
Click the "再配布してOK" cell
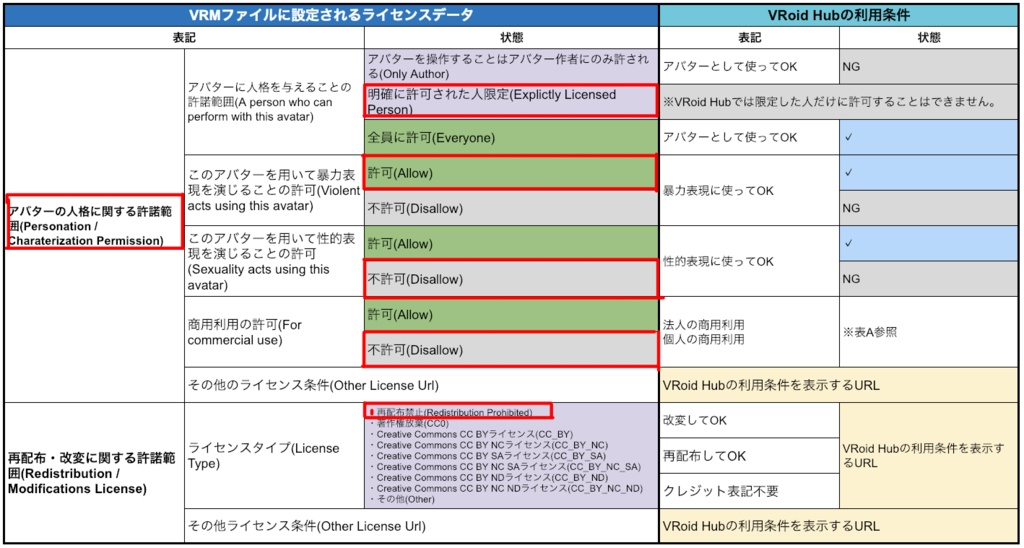[749, 455]
